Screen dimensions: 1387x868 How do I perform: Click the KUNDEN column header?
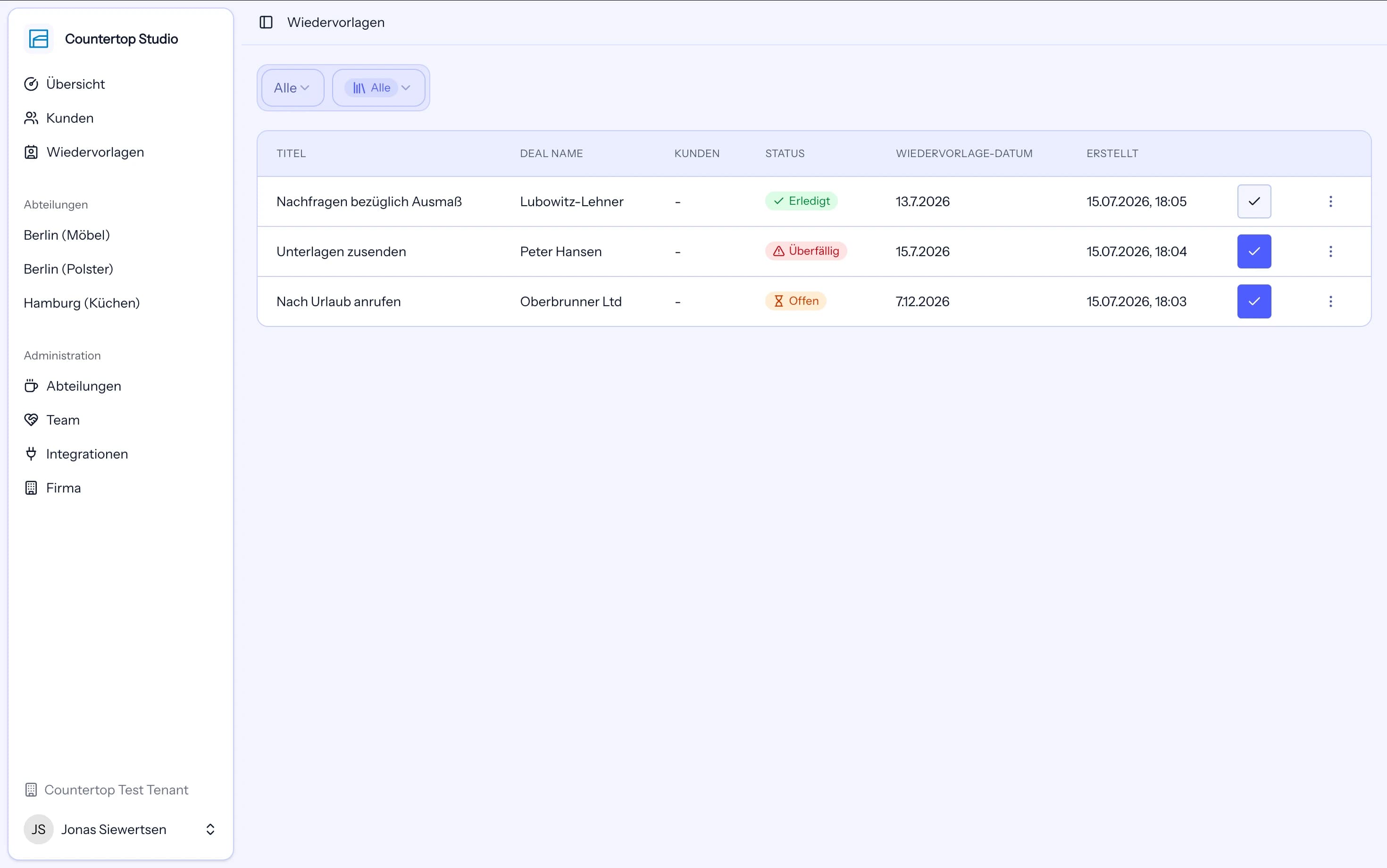pyautogui.click(x=697, y=153)
